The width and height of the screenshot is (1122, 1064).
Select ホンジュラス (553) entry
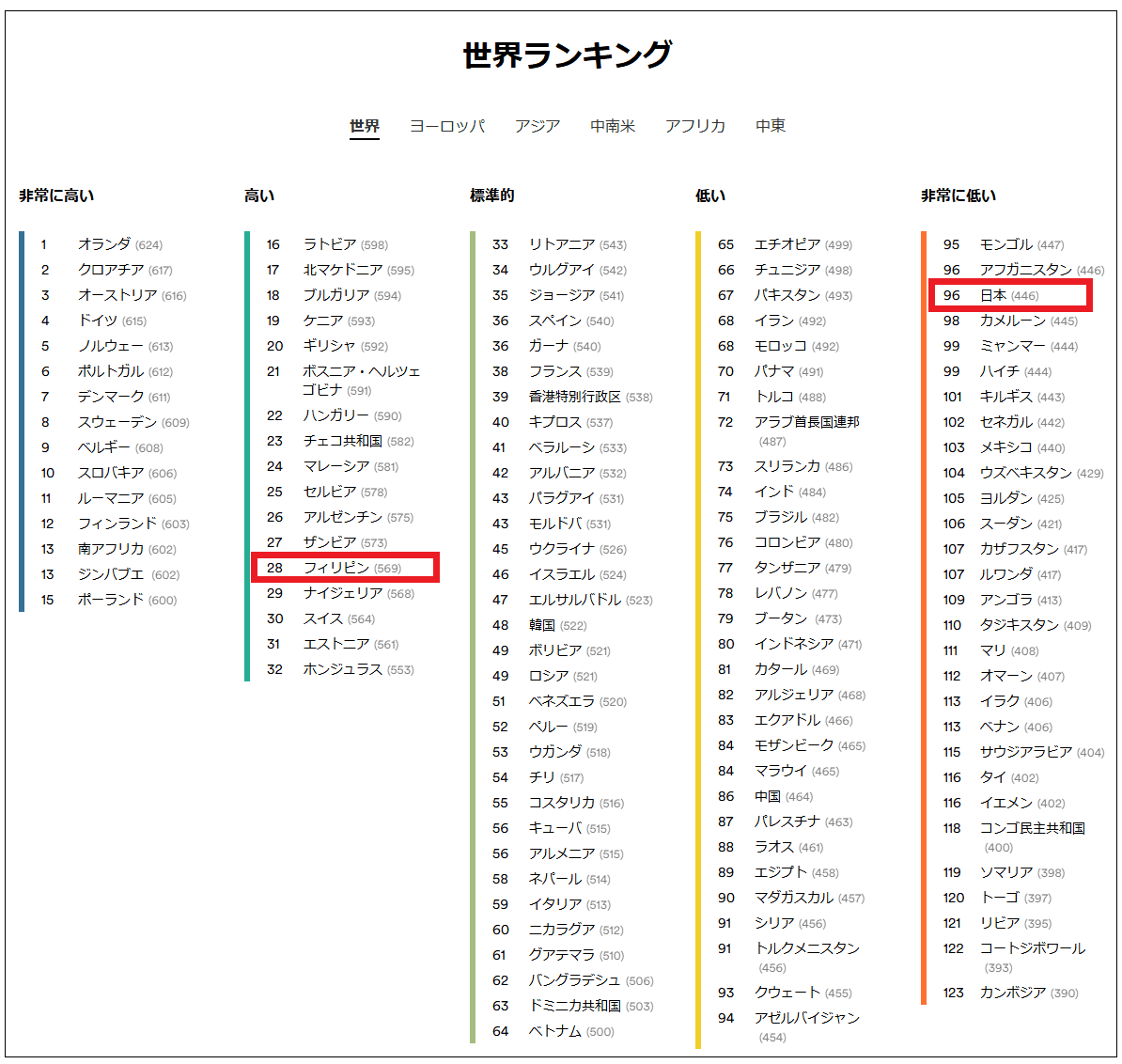[x=359, y=670]
